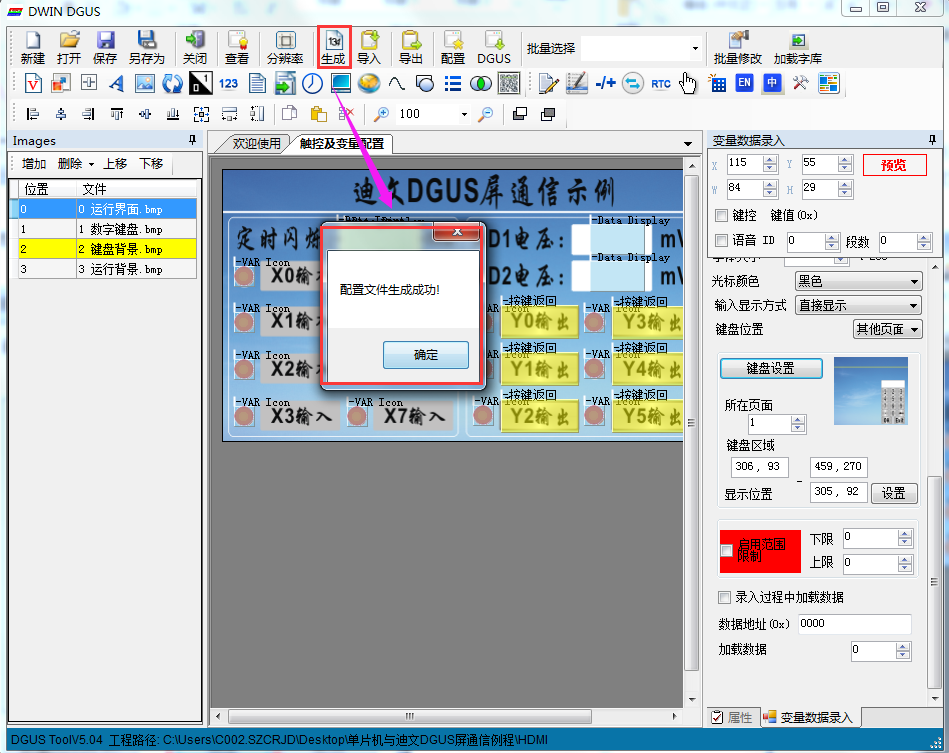Open the 键盘位置 dropdown showing 其他页面

click(x=887, y=328)
